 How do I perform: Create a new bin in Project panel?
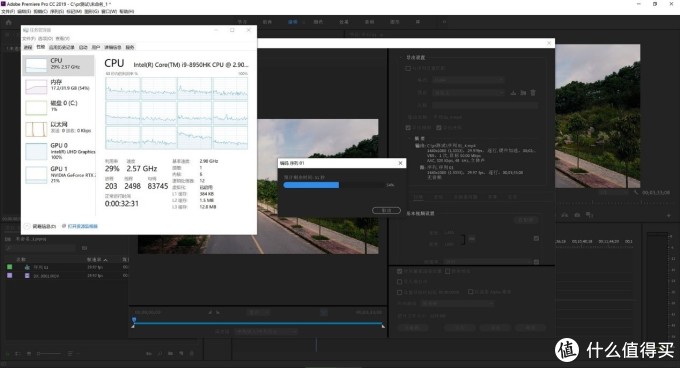[170, 354]
